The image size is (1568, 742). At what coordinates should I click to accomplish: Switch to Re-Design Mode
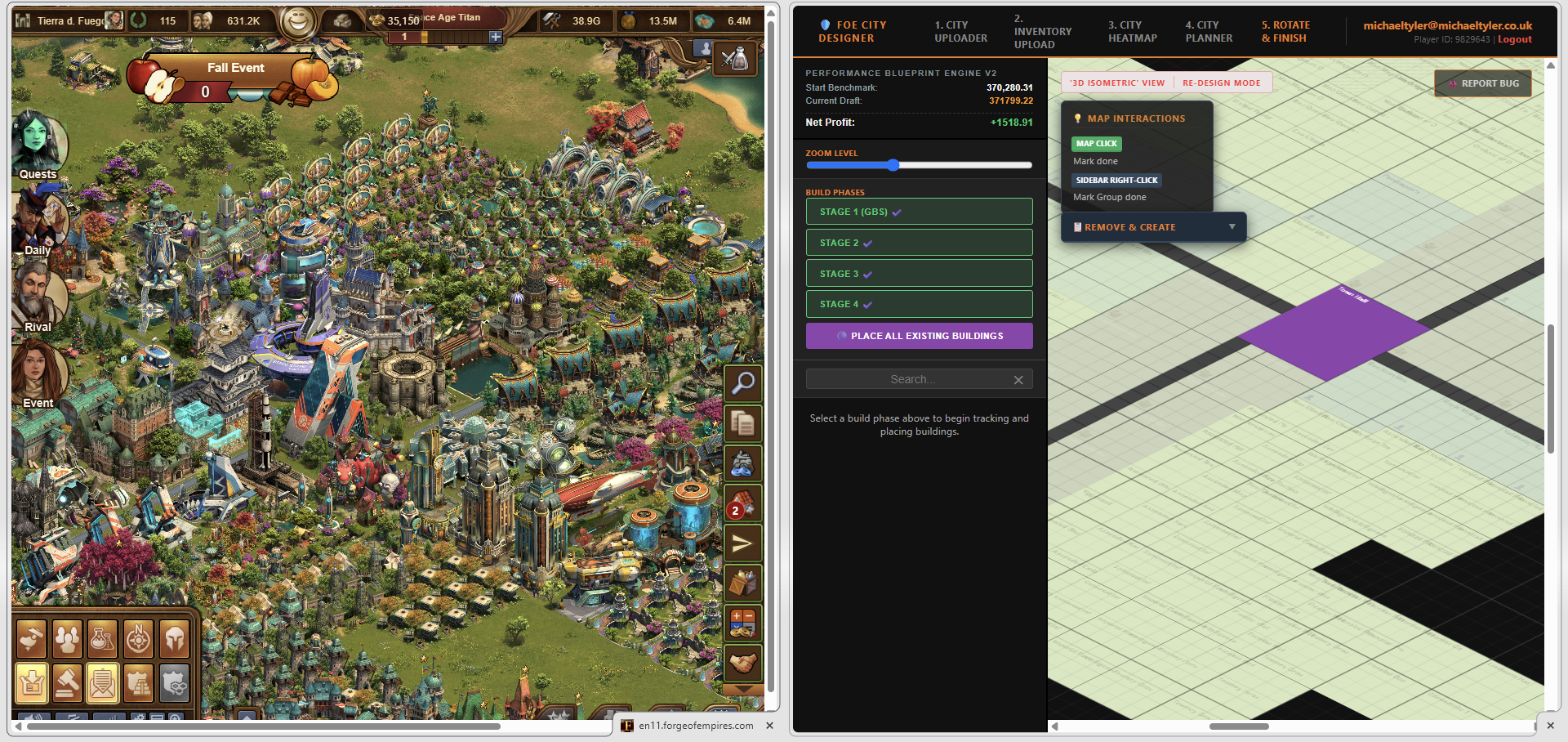tap(1222, 83)
